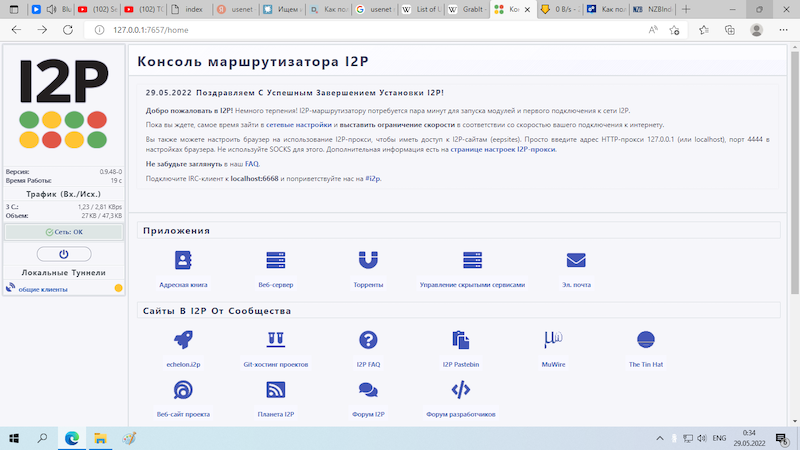The image size is (800, 450).
Task: Open the Веб-сервер application icon
Action: tap(275, 261)
